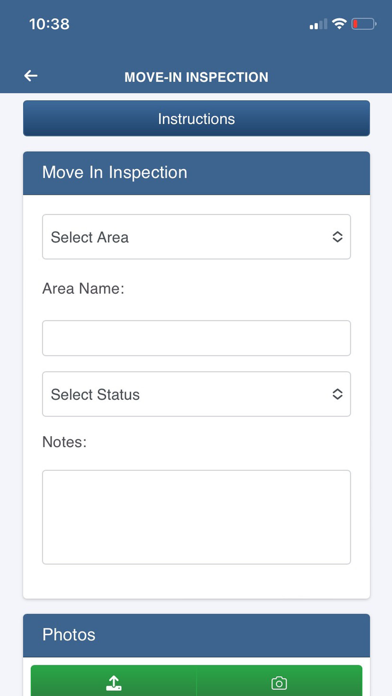
Task: Tap the Move In Inspection section header
Action: point(196,173)
